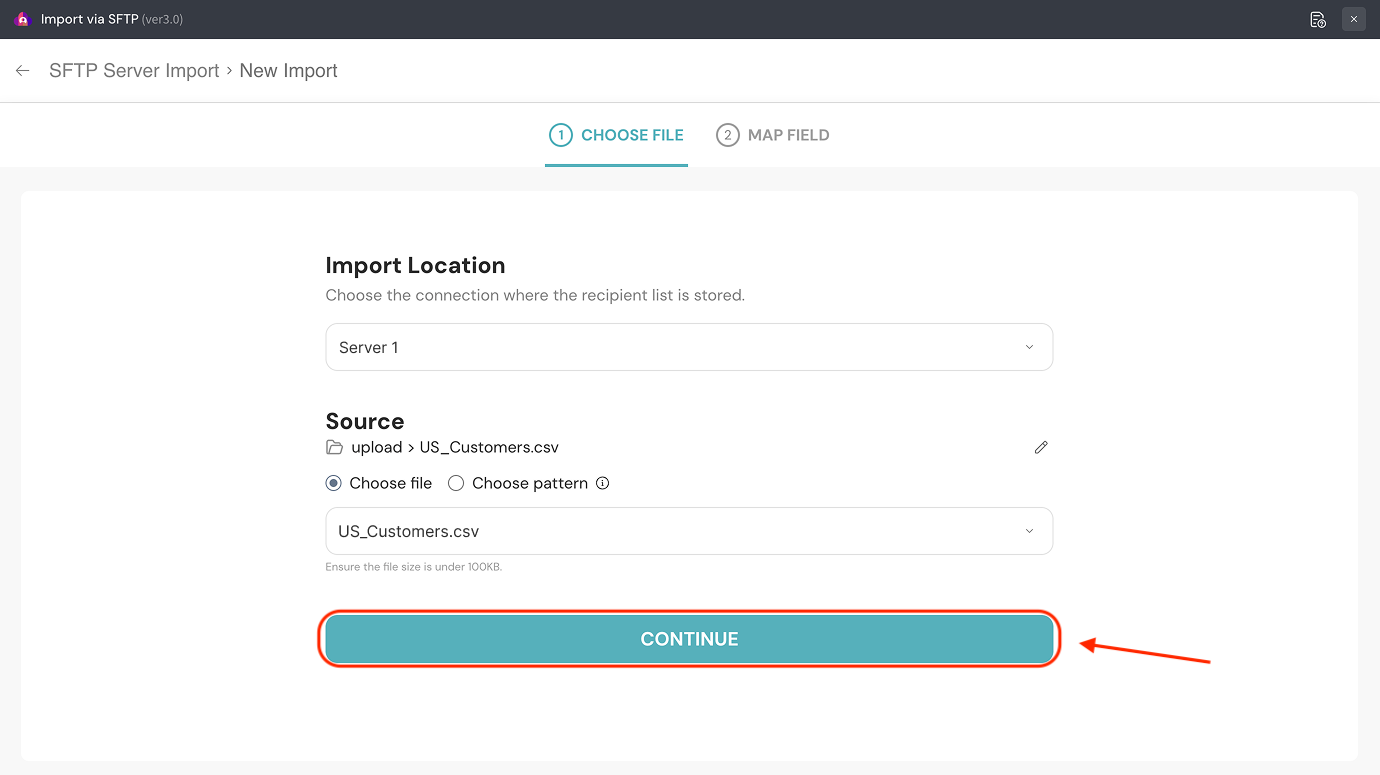Open the SFTP Server Import breadcrumb

click(x=134, y=71)
